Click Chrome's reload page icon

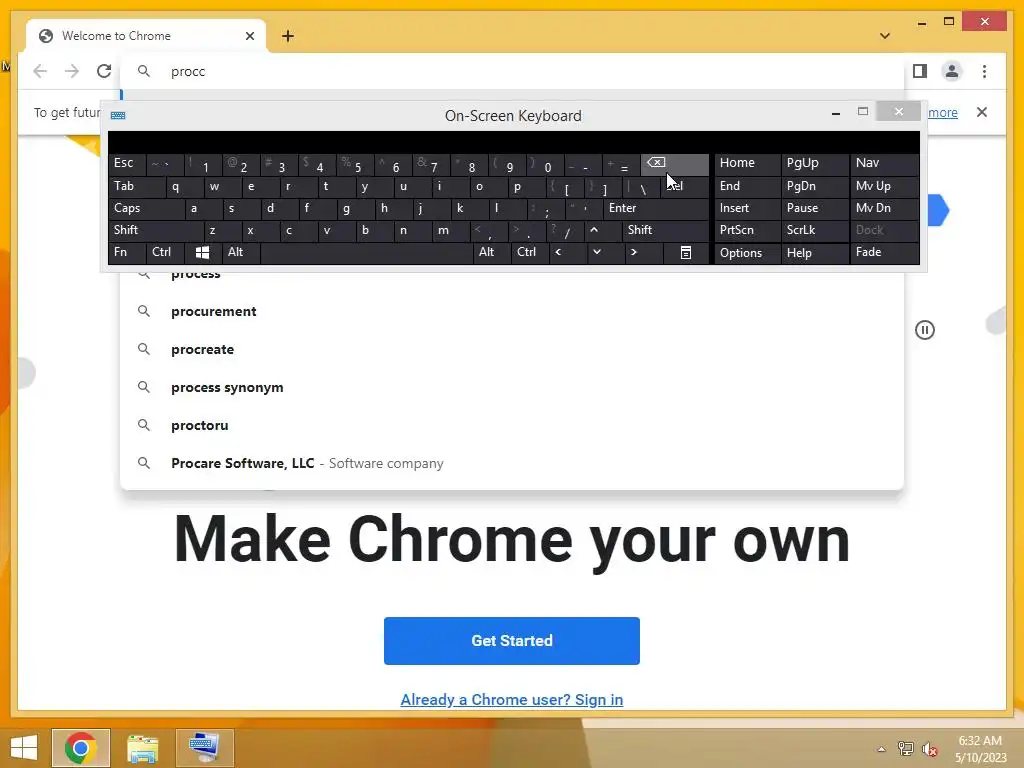[104, 71]
